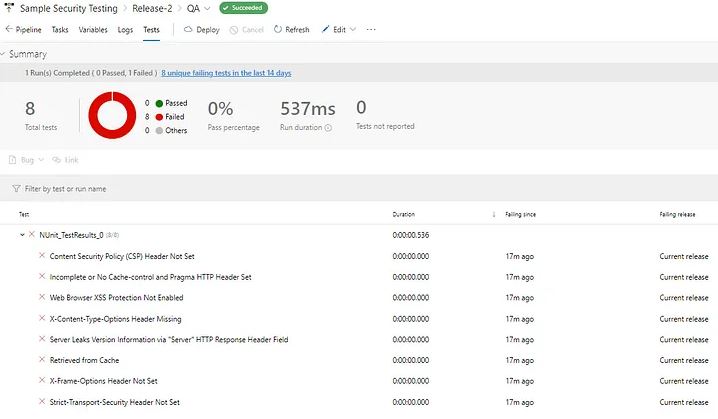Click the 537ms run duration value
718x419 pixels.
click(x=308, y=109)
